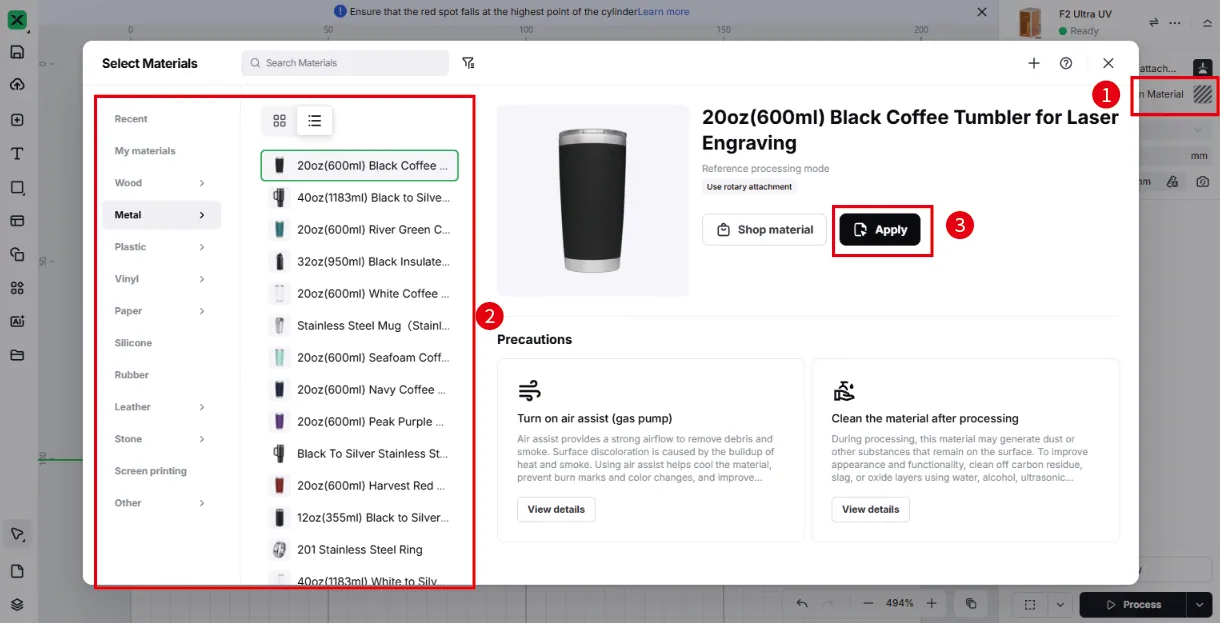Zoom out with the minus button

point(868,604)
